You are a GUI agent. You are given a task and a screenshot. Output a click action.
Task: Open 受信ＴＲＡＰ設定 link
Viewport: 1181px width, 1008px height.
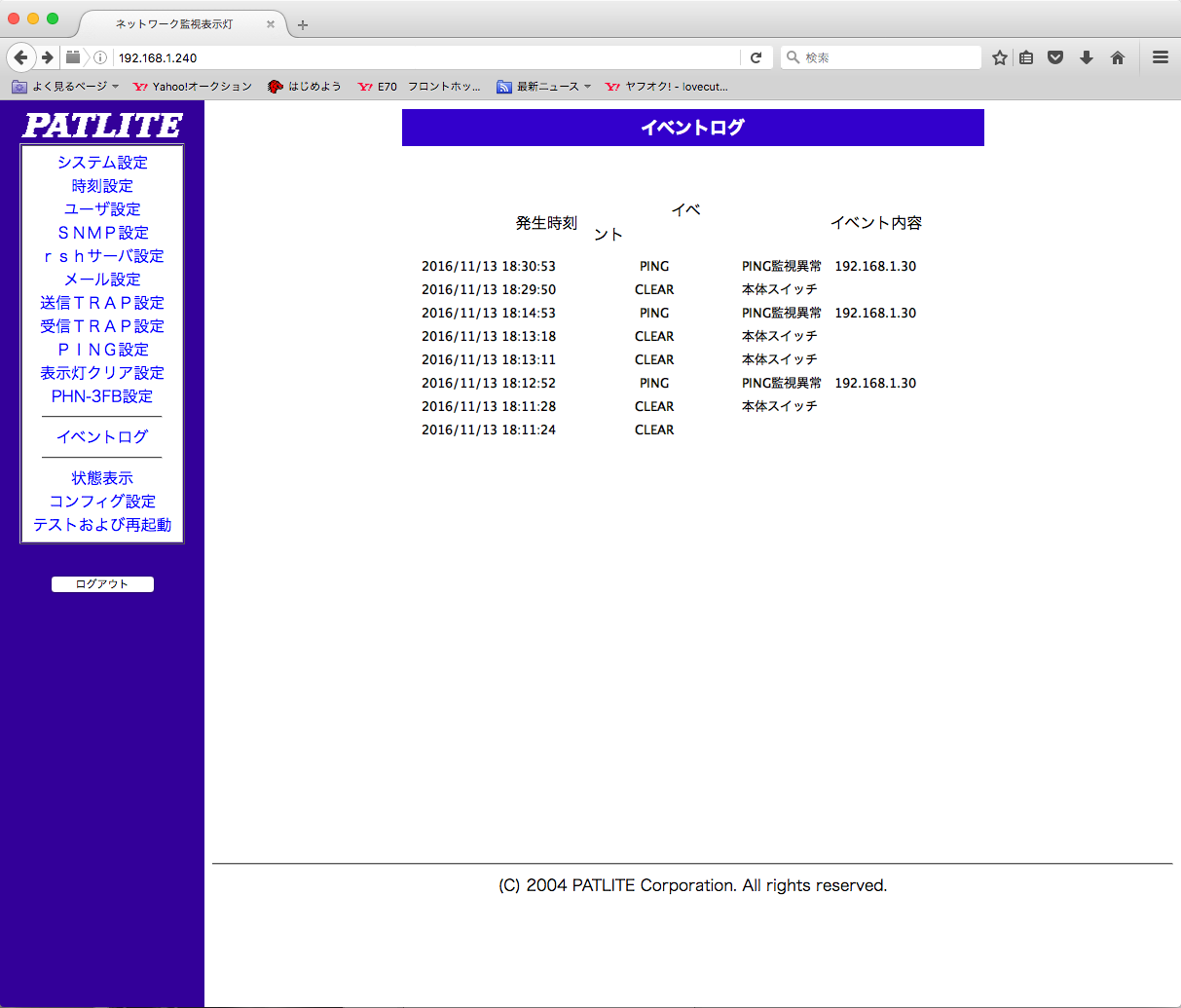[102, 326]
